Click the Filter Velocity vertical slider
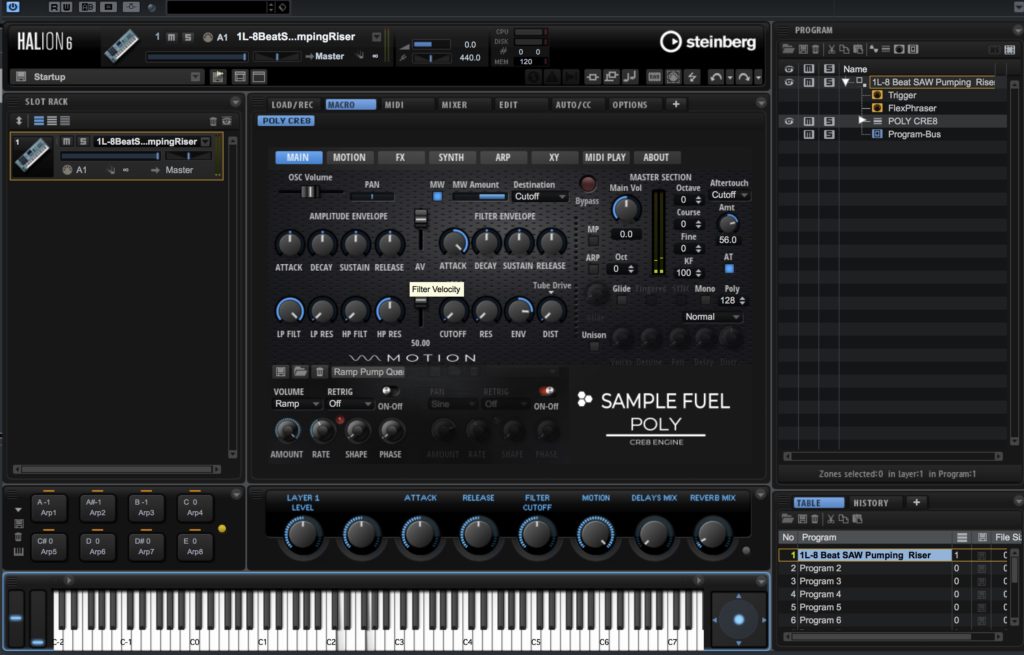This screenshot has width=1024, height=655. point(421,312)
